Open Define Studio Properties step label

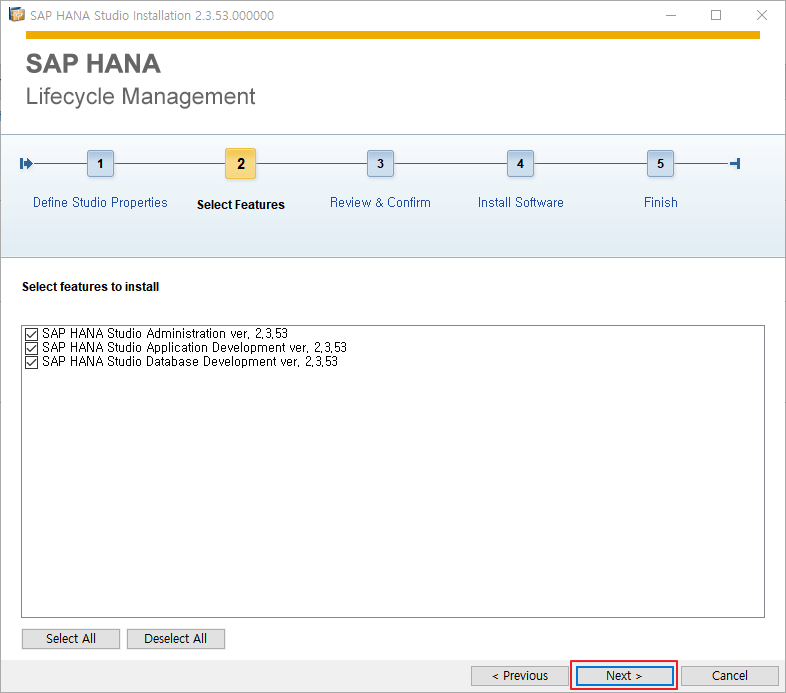pyautogui.click(x=100, y=203)
